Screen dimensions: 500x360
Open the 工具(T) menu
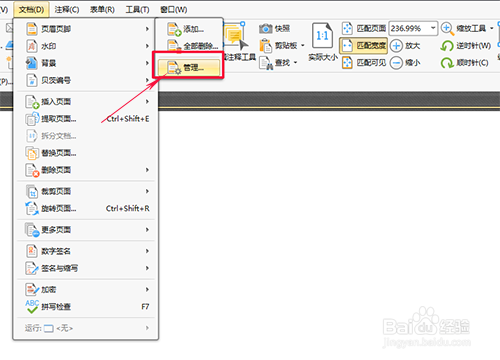pos(137,9)
